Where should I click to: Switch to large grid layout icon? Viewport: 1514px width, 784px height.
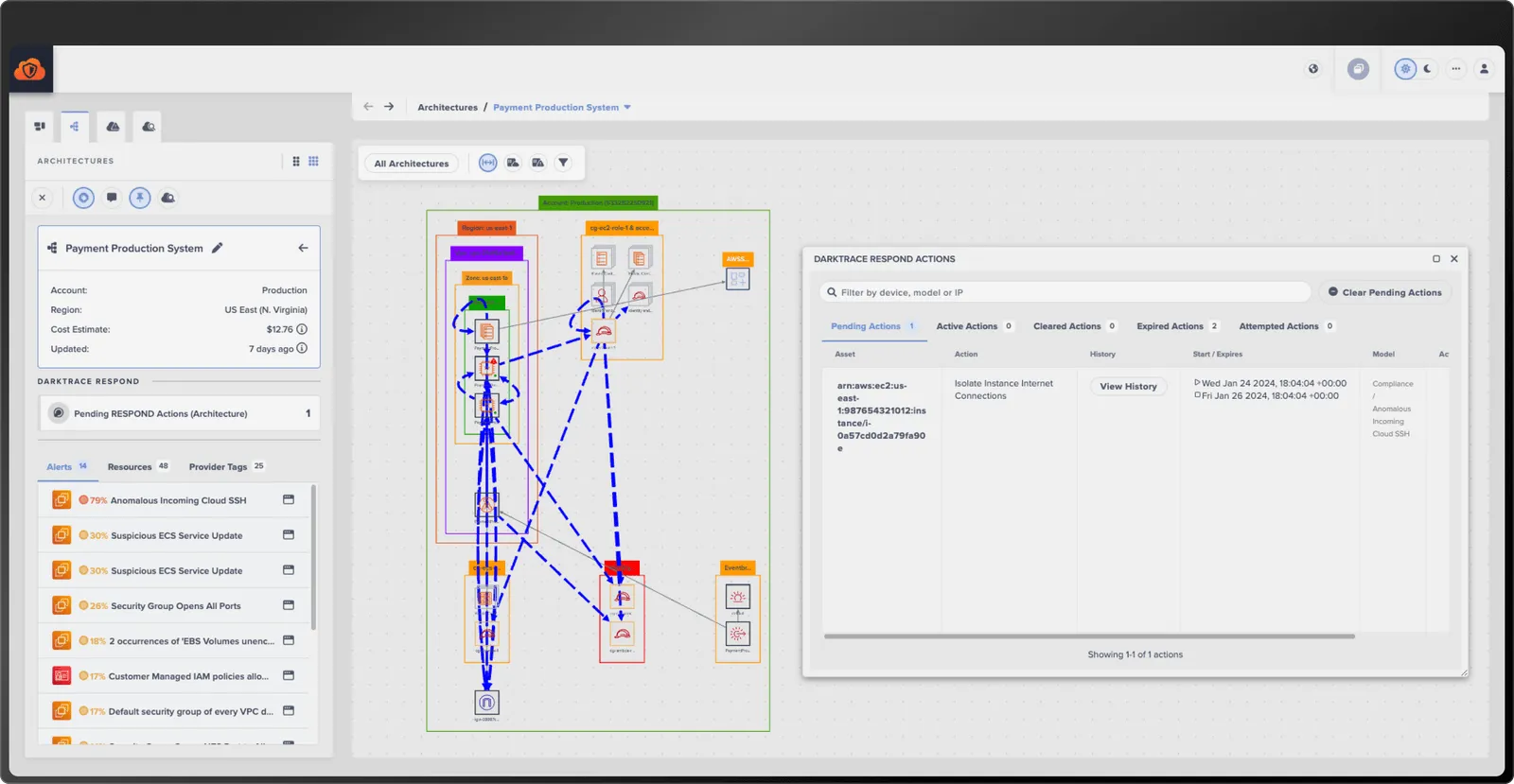coord(314,162)
